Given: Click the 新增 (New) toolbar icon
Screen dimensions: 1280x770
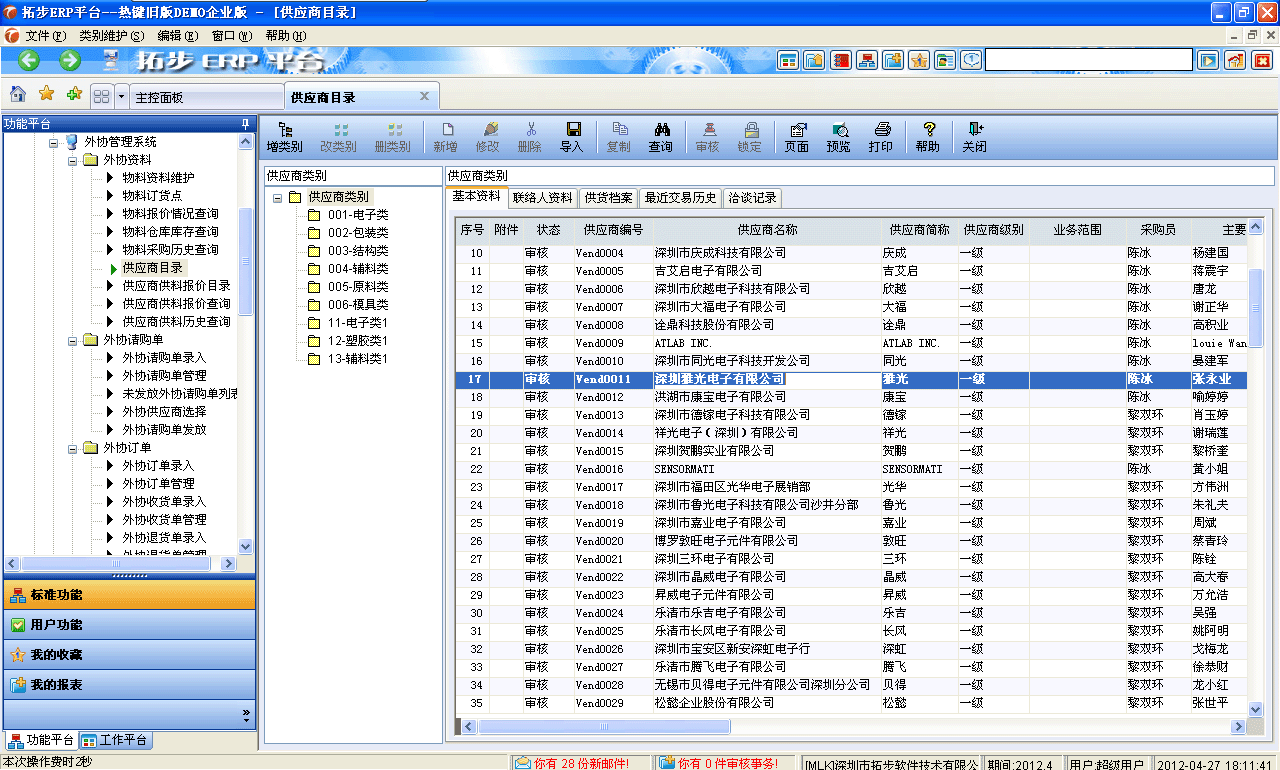Looking at the screenshot, I should coord(446,135).
